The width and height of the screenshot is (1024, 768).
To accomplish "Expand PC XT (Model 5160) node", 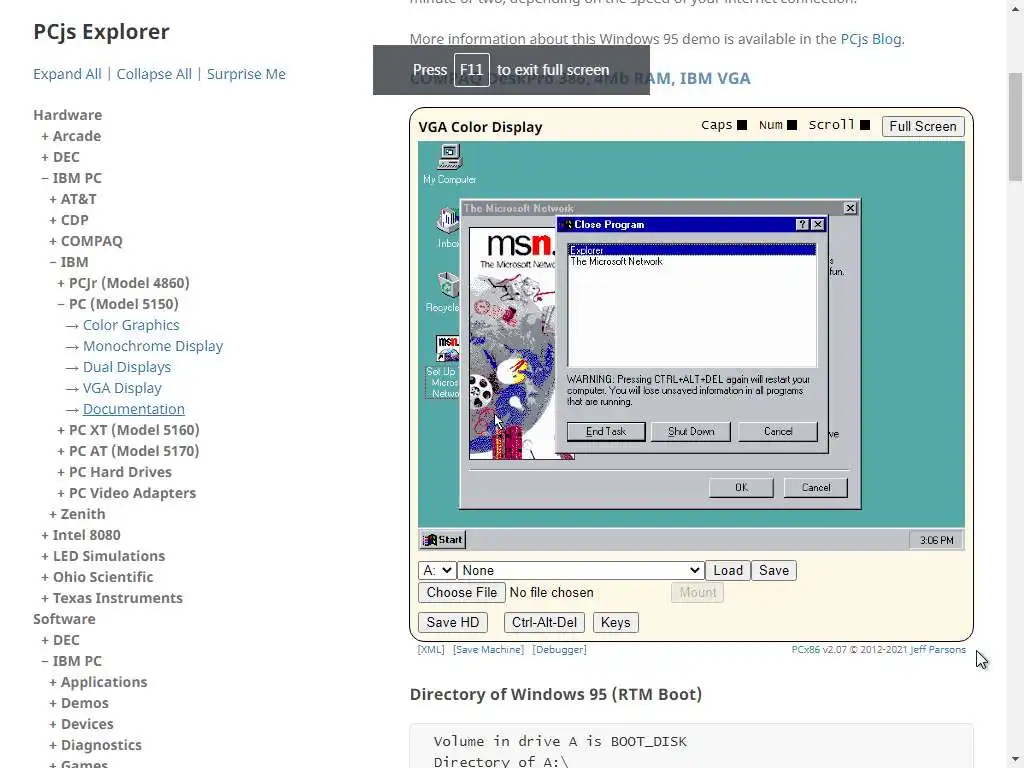I will [x=129, y=430].
